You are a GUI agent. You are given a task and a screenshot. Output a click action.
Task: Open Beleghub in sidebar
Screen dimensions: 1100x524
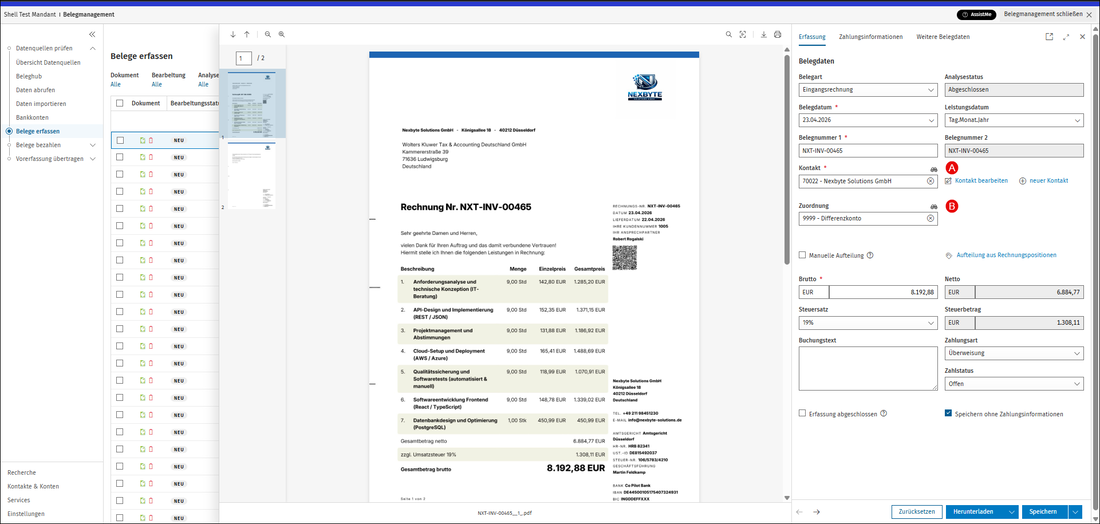(29, 76)
